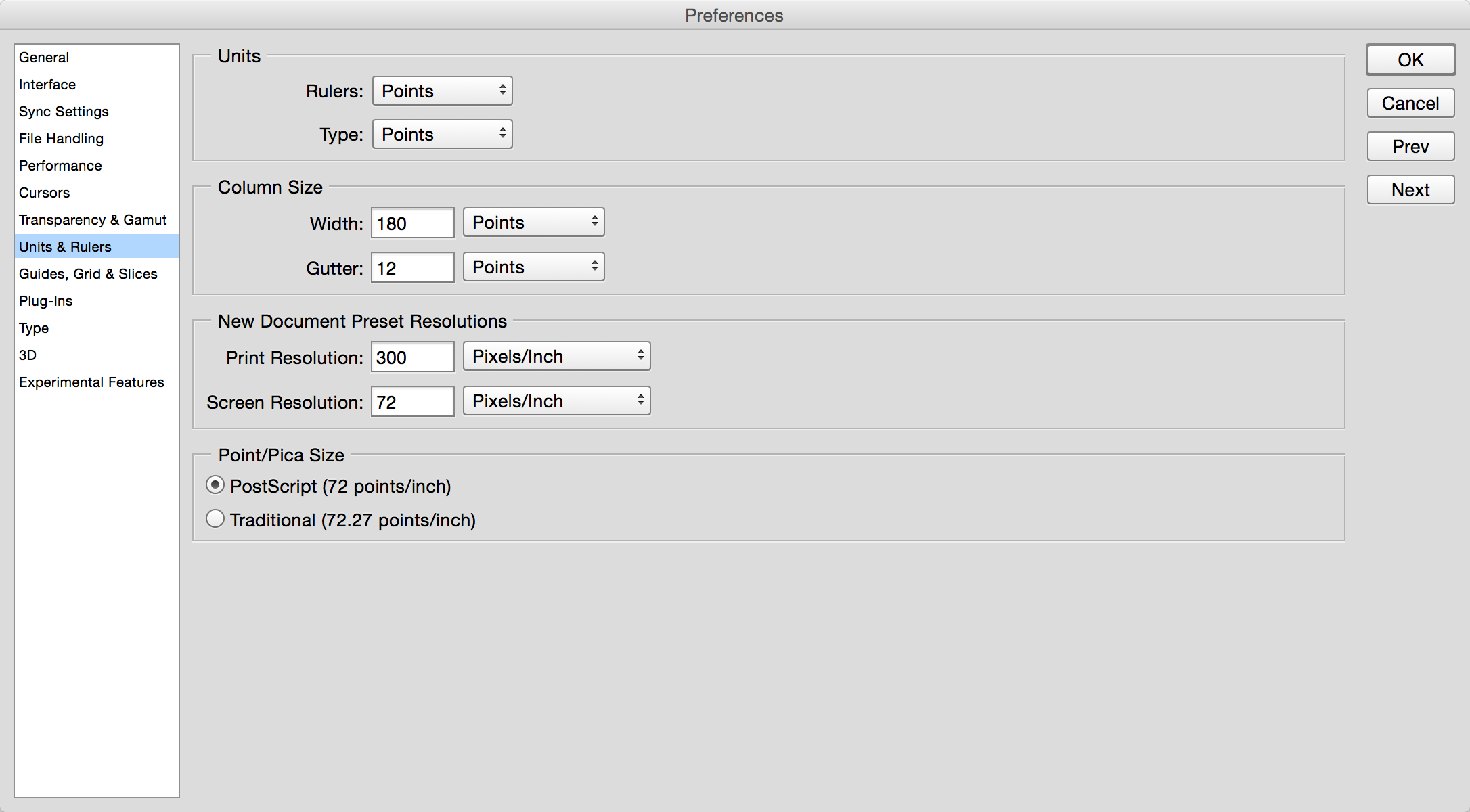Click the Gutter value field
This screenshot has width=1470, height=812.
pos(413,267)
